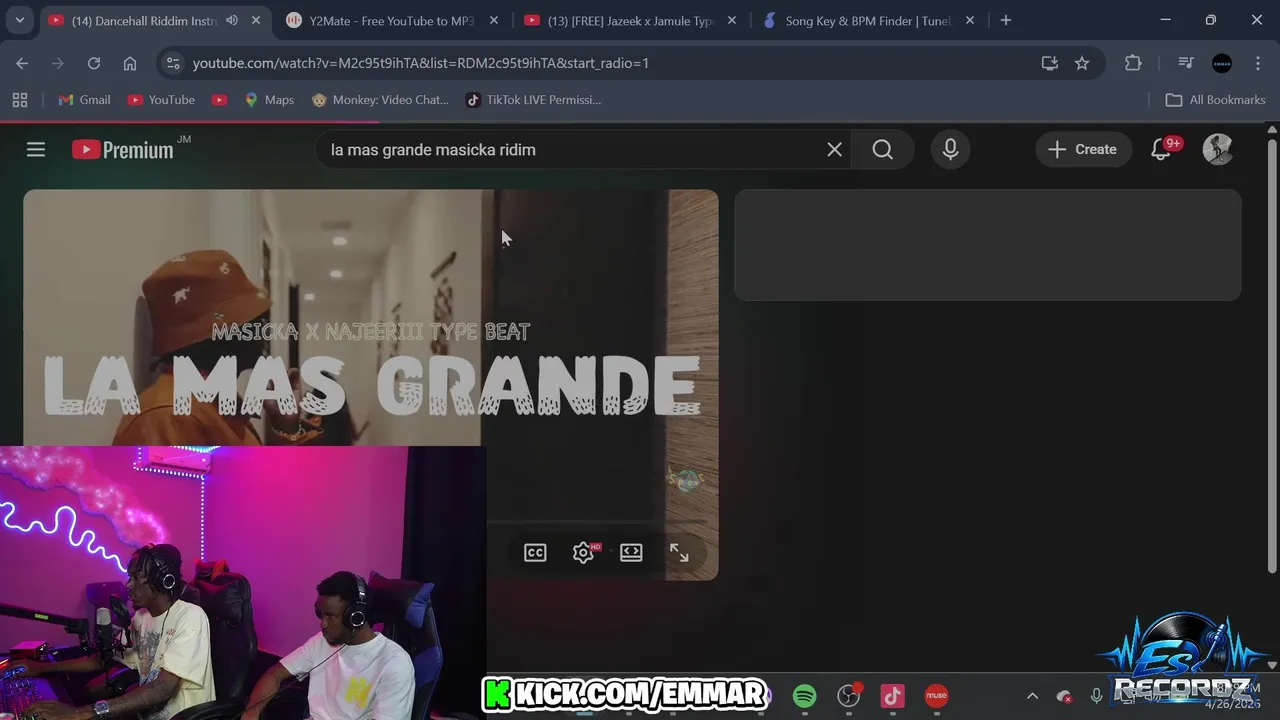This screenshot has height=720, width=1280.
Task: Show hidden system tray icons
Action: [x=1032, y=696]
